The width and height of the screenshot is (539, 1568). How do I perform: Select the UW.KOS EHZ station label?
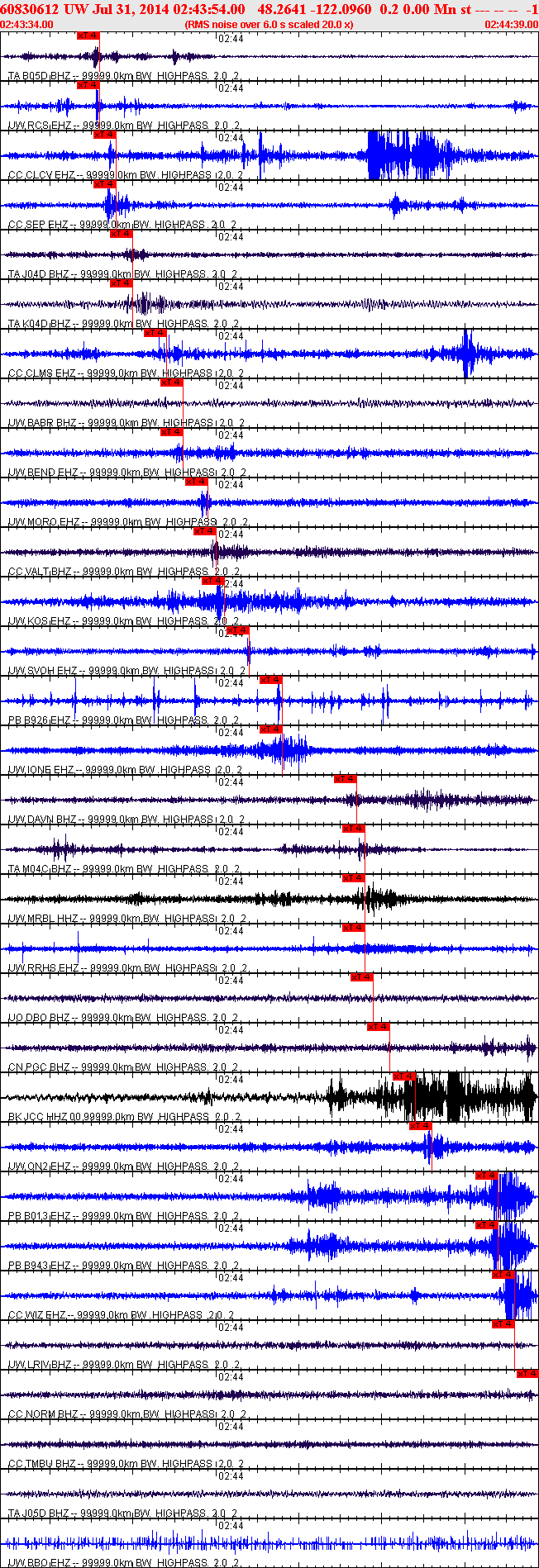click(124, 621)
